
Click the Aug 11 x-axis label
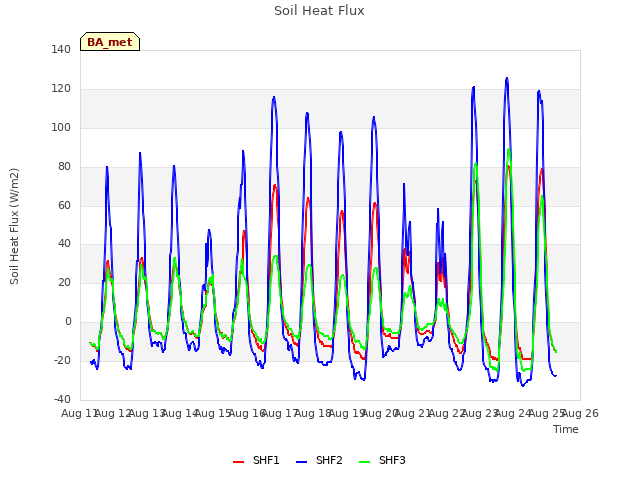[80, 413]
